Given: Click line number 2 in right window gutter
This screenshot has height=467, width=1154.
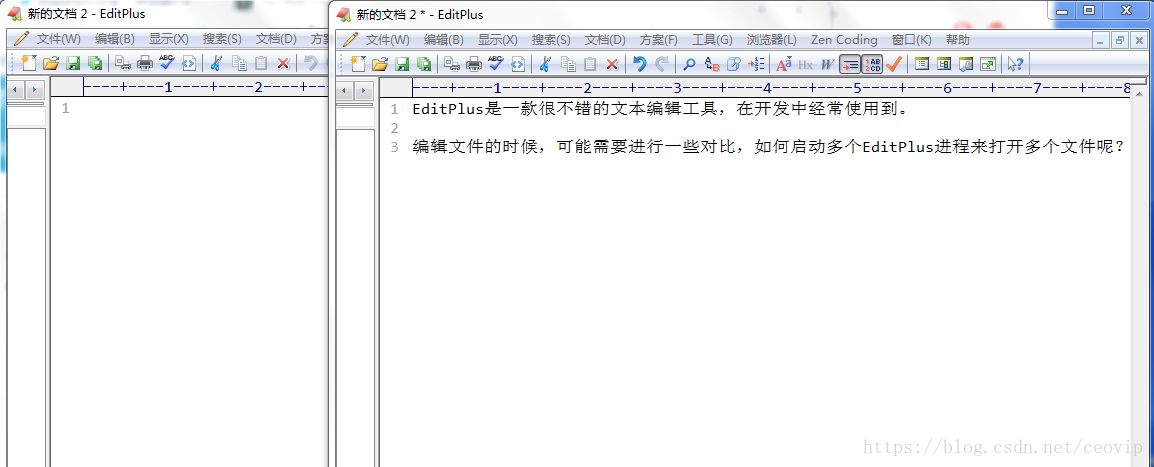Looking at the screenshot, I should coord(394,128).
